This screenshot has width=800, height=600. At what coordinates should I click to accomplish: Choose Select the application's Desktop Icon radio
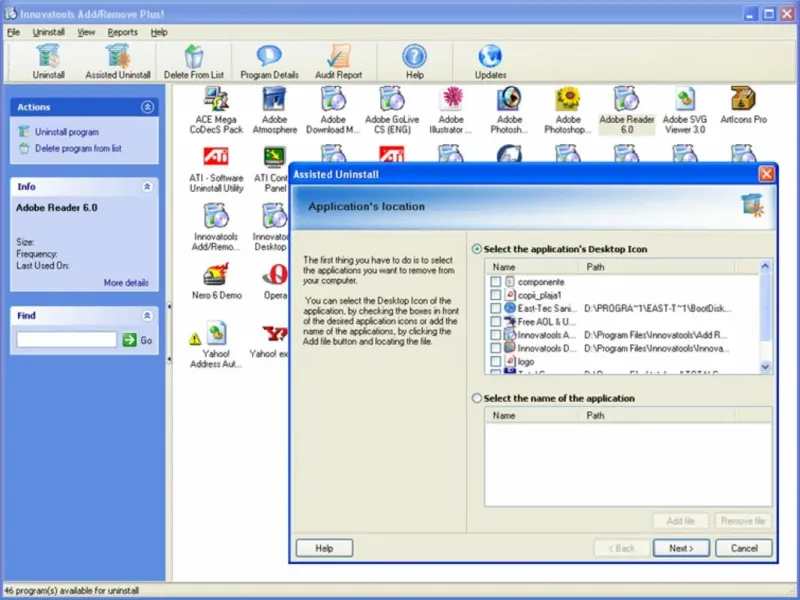coord(477,249)
